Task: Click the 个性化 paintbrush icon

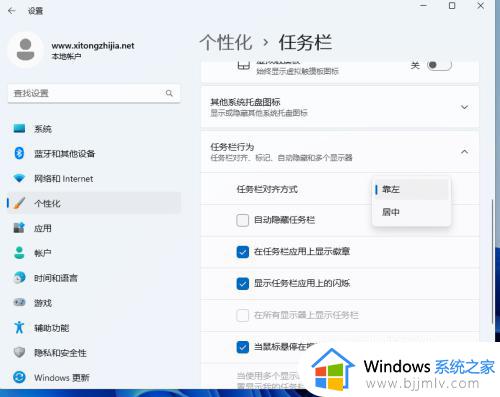Action: pyautogui.click(x=19, y=203)
